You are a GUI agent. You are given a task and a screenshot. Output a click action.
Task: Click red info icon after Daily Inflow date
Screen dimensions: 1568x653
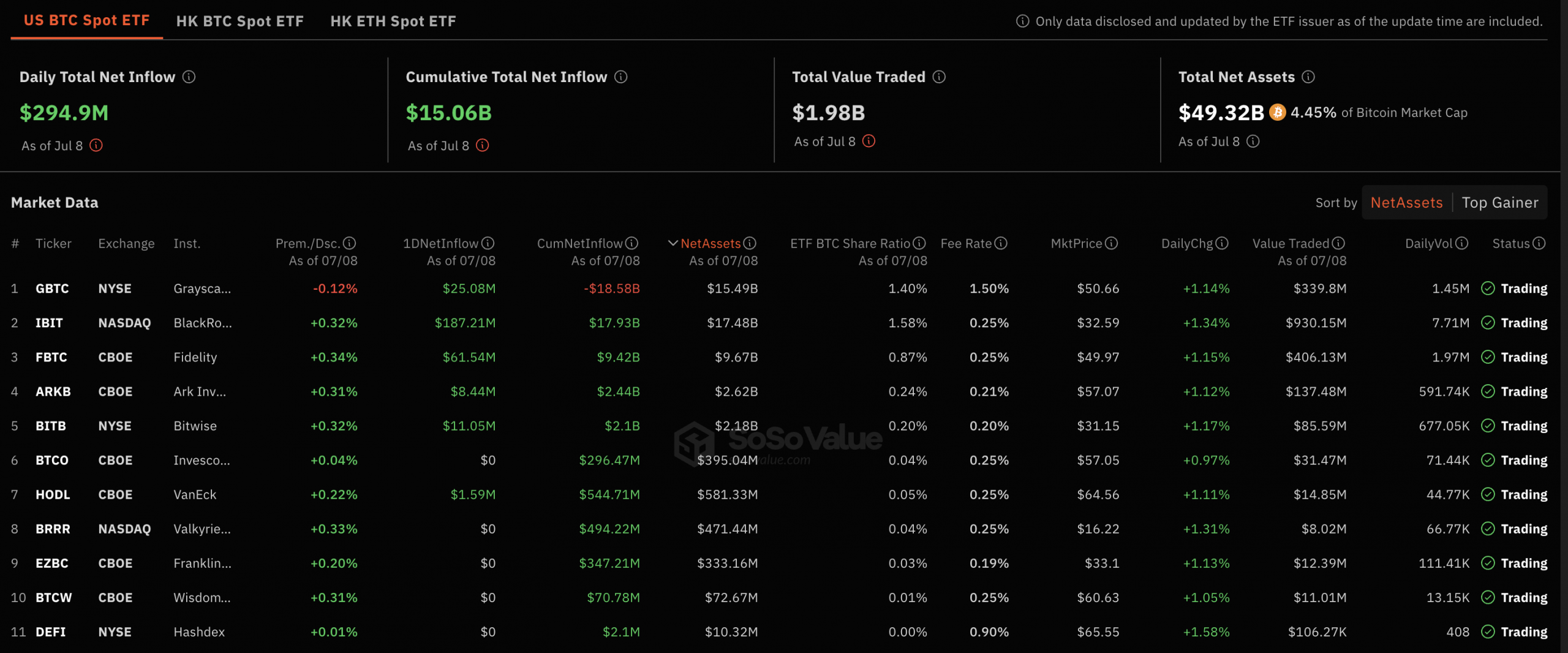[96, 145]
